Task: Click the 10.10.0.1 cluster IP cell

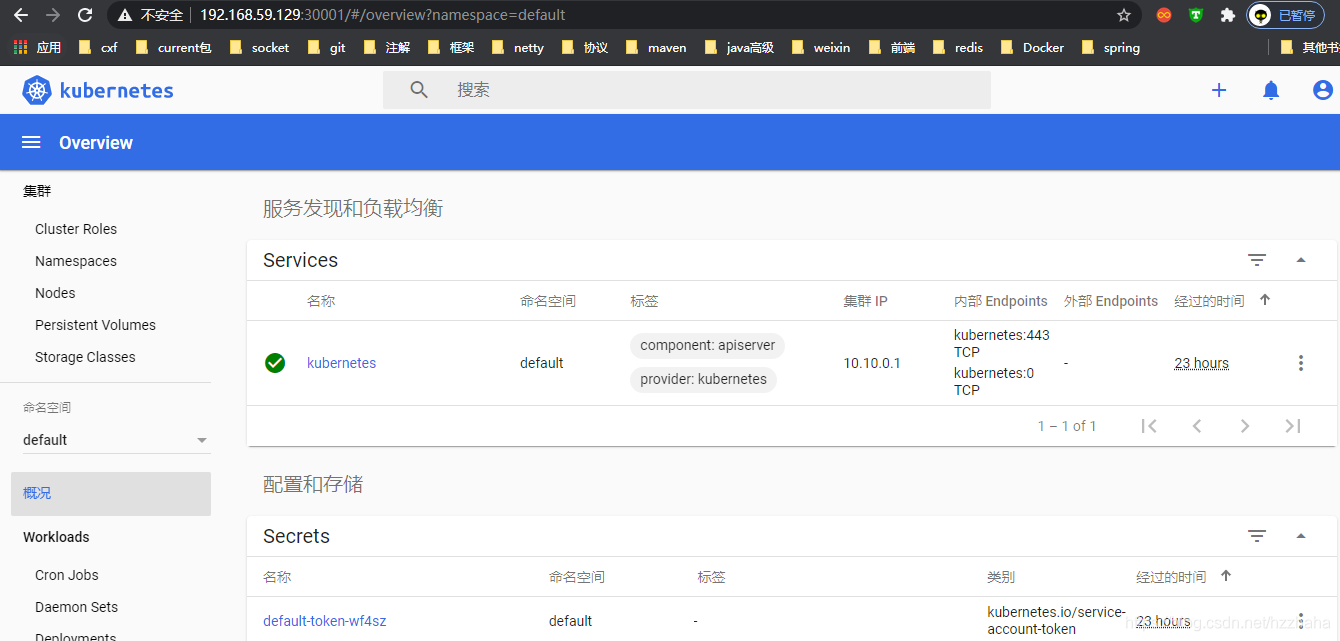Action: (x=872, y=363)
